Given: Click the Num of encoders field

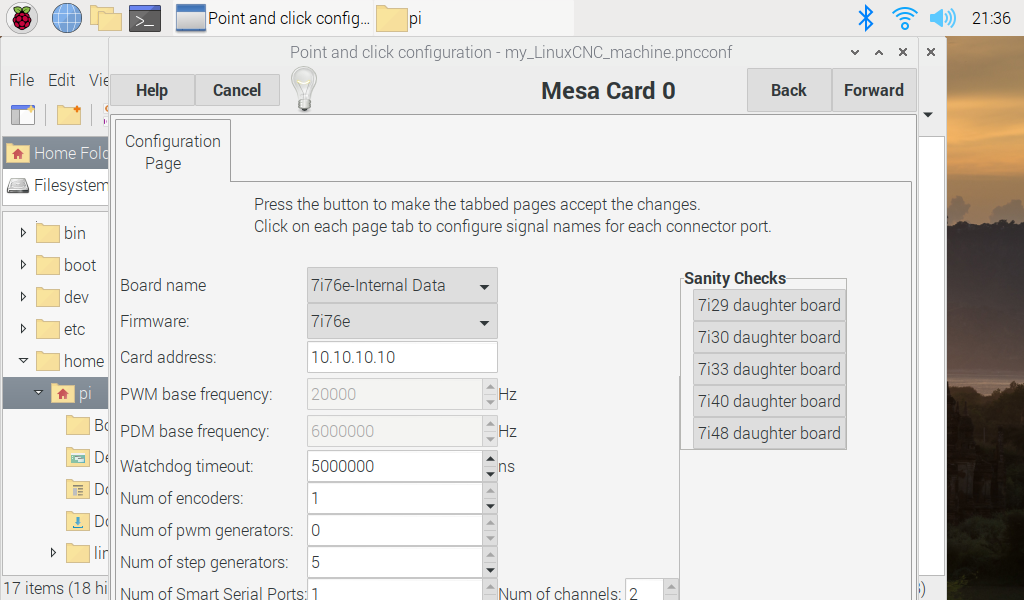Looking at the screenshot, I should (395, 498).
